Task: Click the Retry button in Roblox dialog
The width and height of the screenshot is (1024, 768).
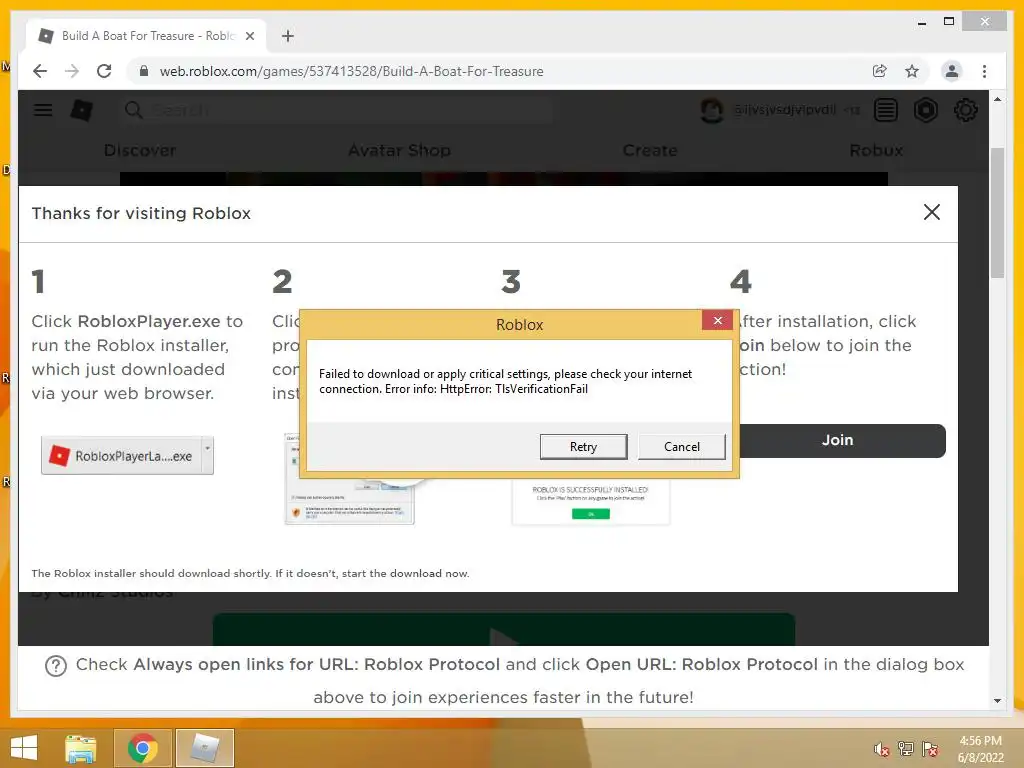Action: coord(583,447)
